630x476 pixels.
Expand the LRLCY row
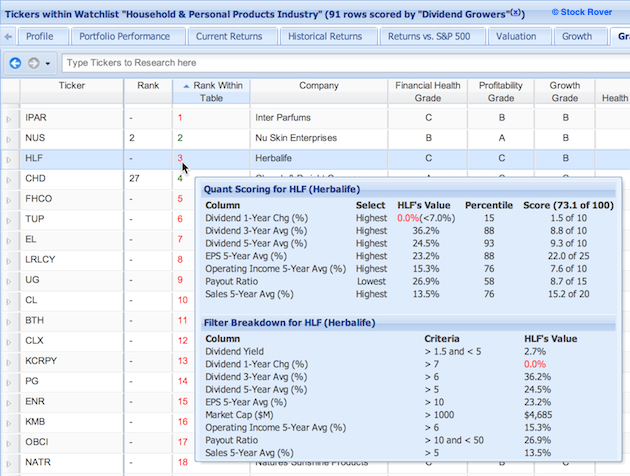pyautogui.click(x=9, y=261)
